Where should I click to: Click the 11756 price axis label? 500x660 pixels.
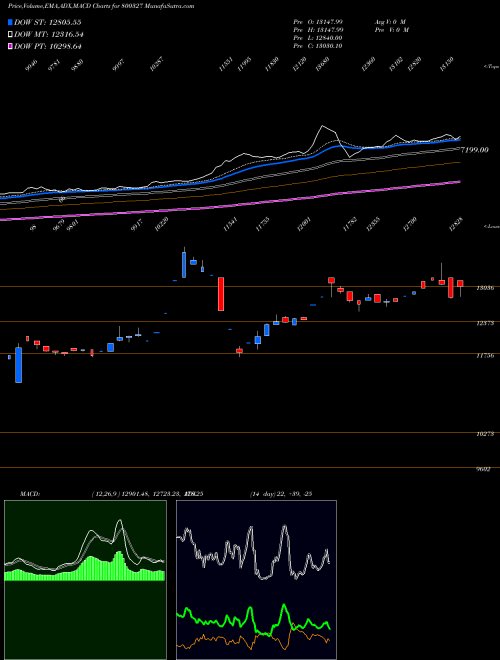(x=485, y=356)
